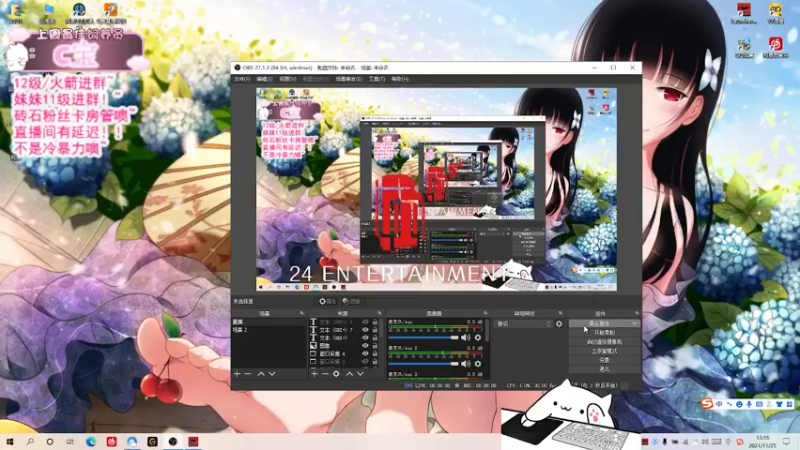This screenshot has height=450, width=800.
Task: Start the virtual camera (启动虚拟摄像机)
Action: click(604, 342)
